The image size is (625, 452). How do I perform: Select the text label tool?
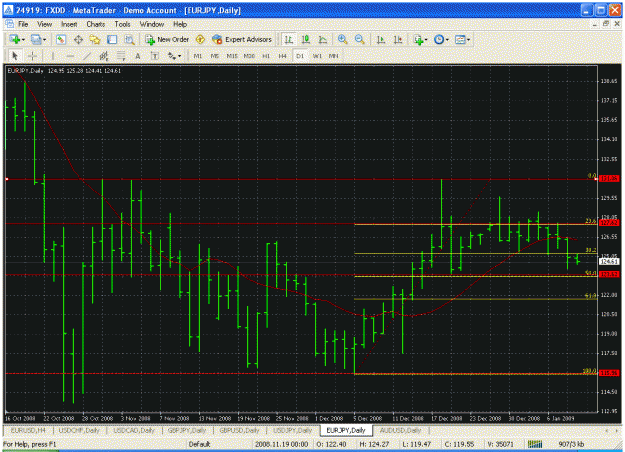point(155,56)
